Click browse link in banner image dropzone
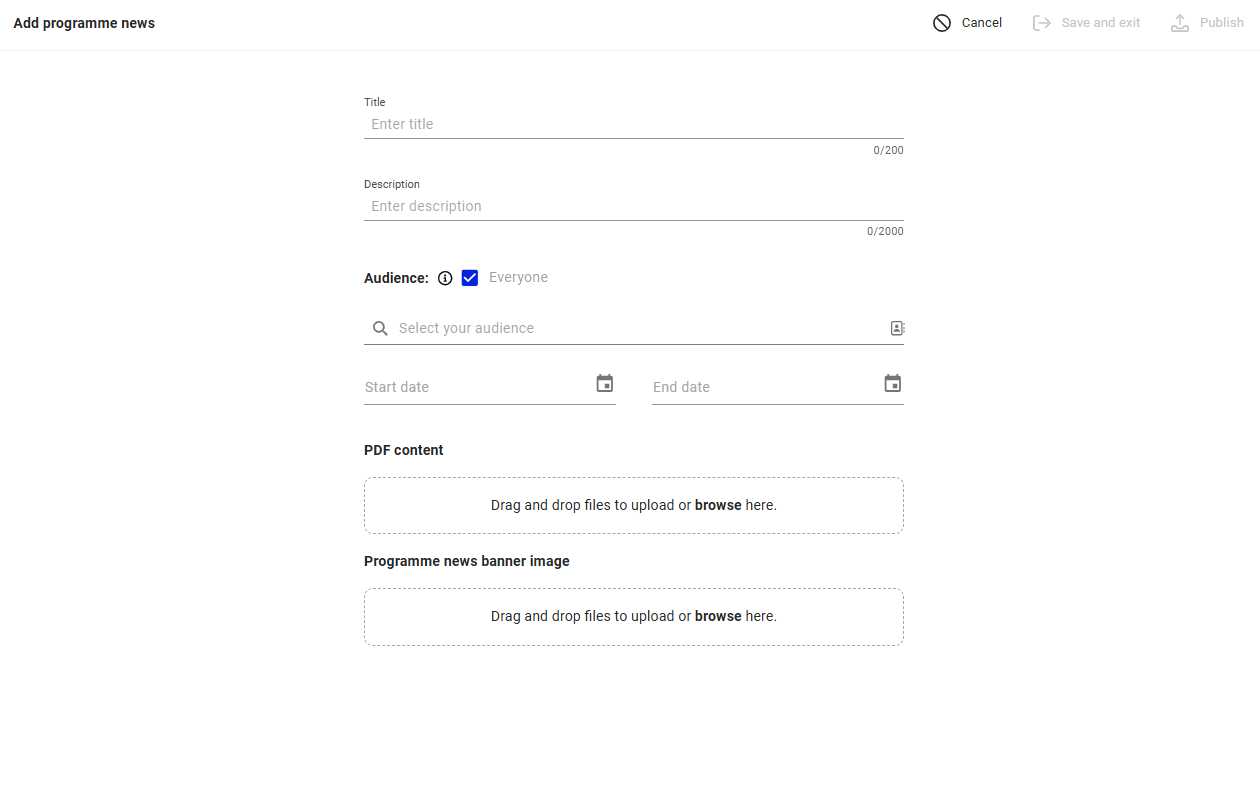 click(x=718, y=616)
